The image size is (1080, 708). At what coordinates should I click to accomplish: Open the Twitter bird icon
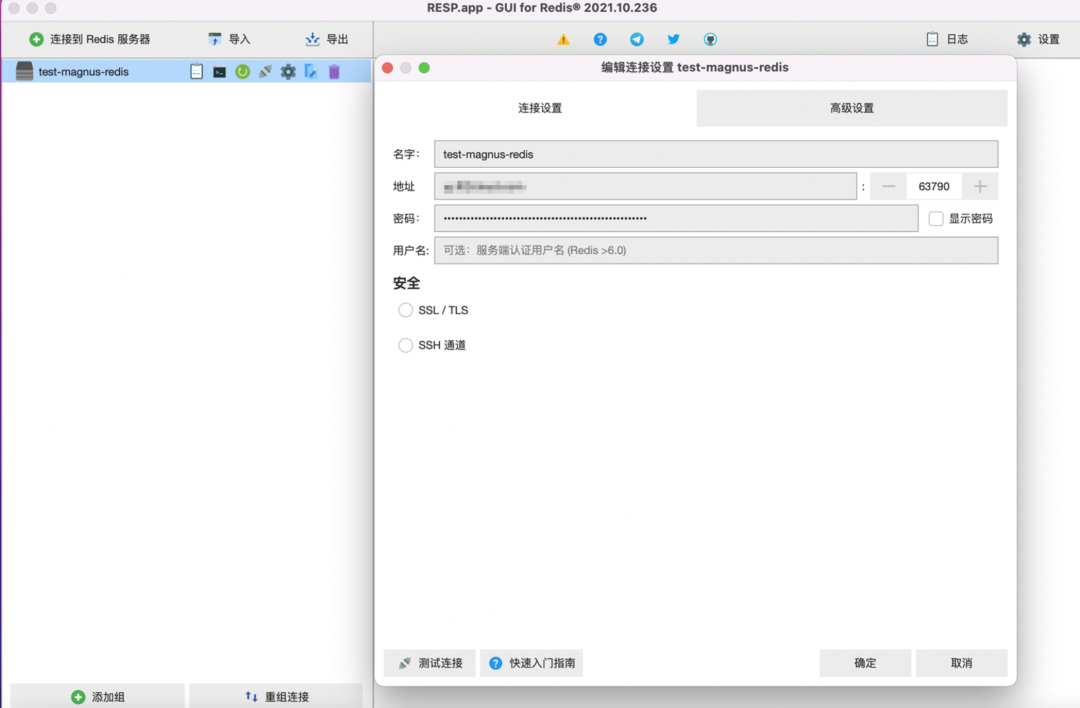(x=674, y=39)
